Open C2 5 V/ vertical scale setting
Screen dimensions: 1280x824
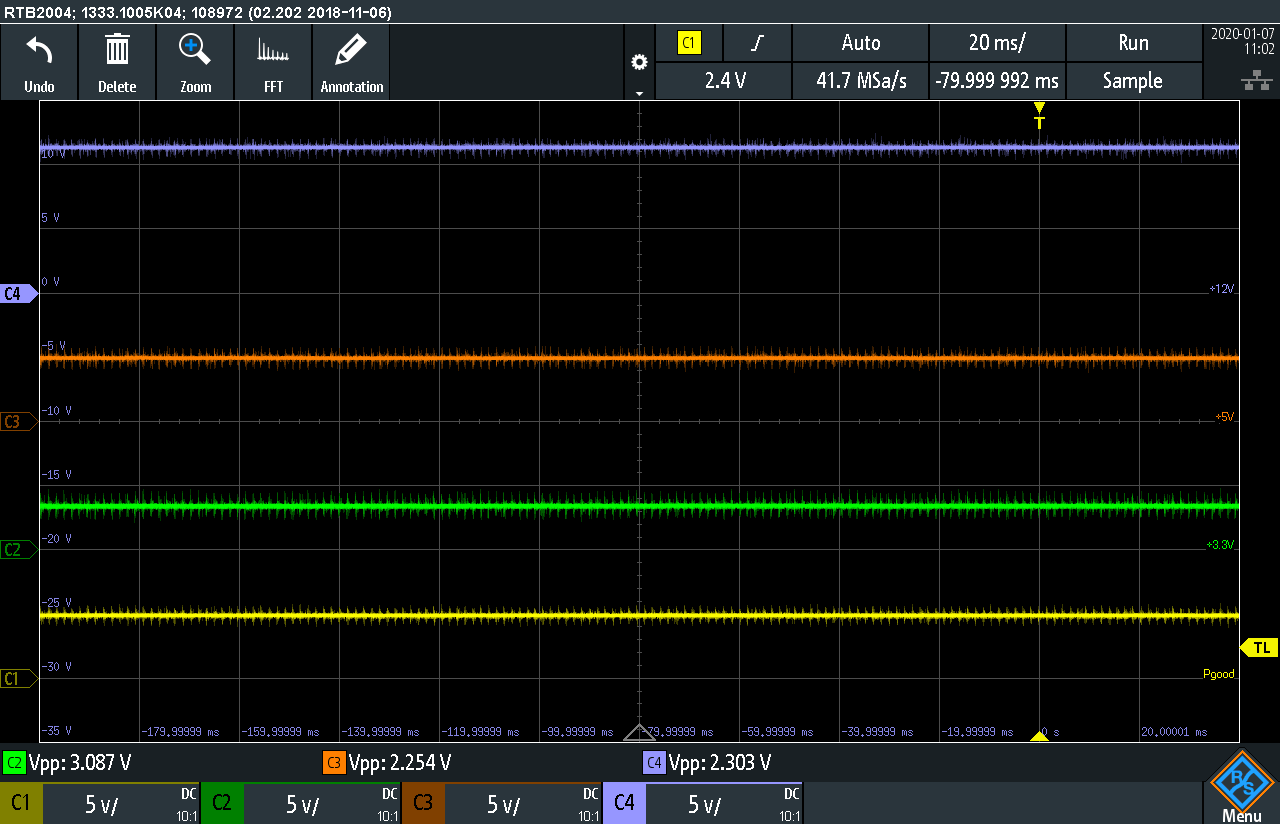pos(322,804)
